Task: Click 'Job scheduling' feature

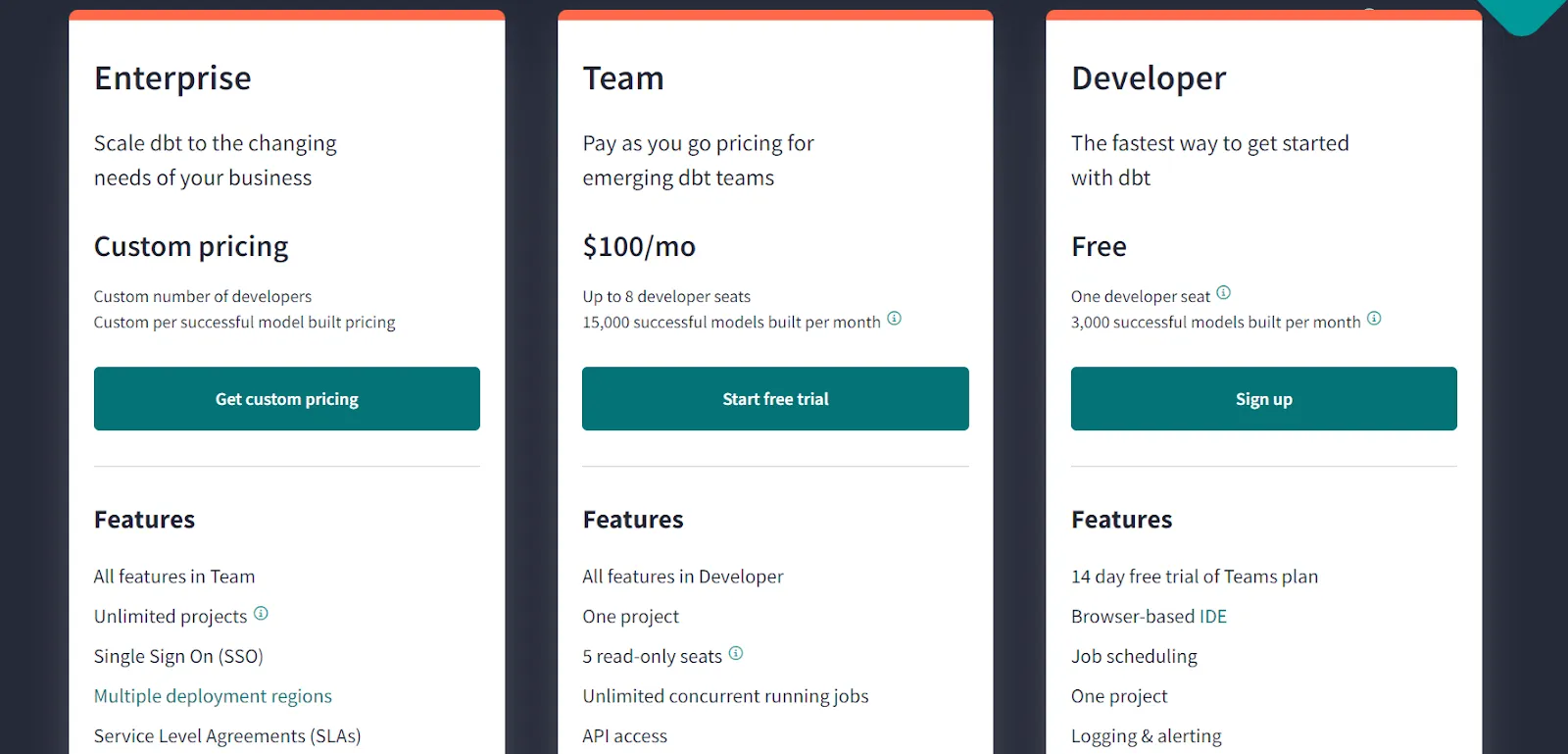Action: click(x=1134, y=657)
